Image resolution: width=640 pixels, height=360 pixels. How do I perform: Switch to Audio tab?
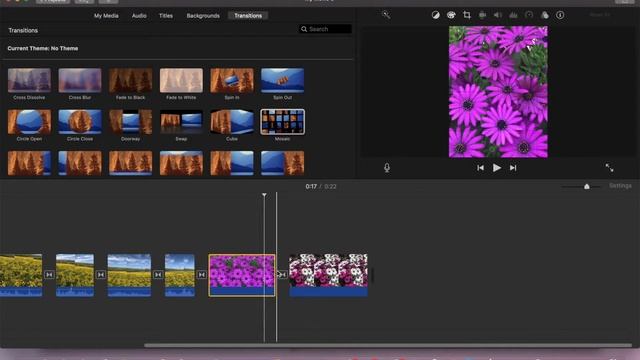(x=139, y=16)
